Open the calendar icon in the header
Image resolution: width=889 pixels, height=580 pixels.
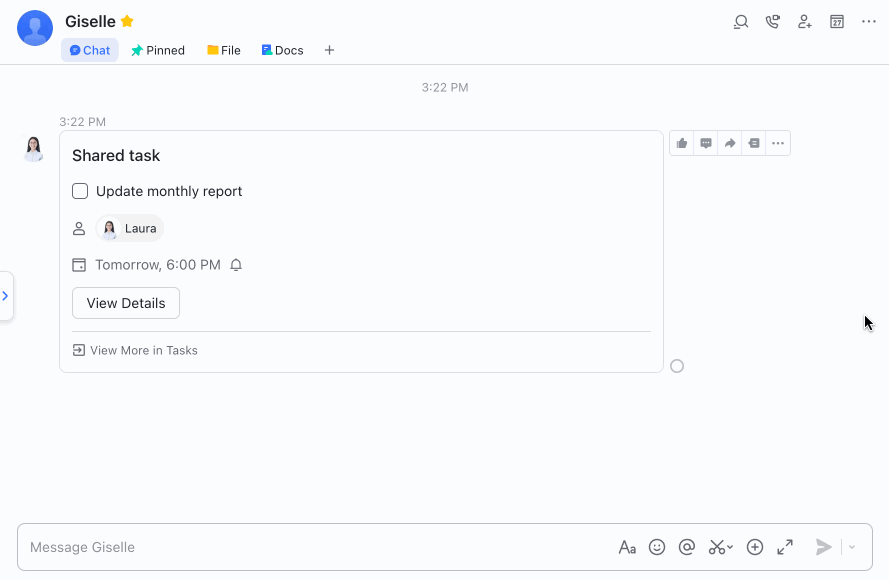[x=836, y=21]
